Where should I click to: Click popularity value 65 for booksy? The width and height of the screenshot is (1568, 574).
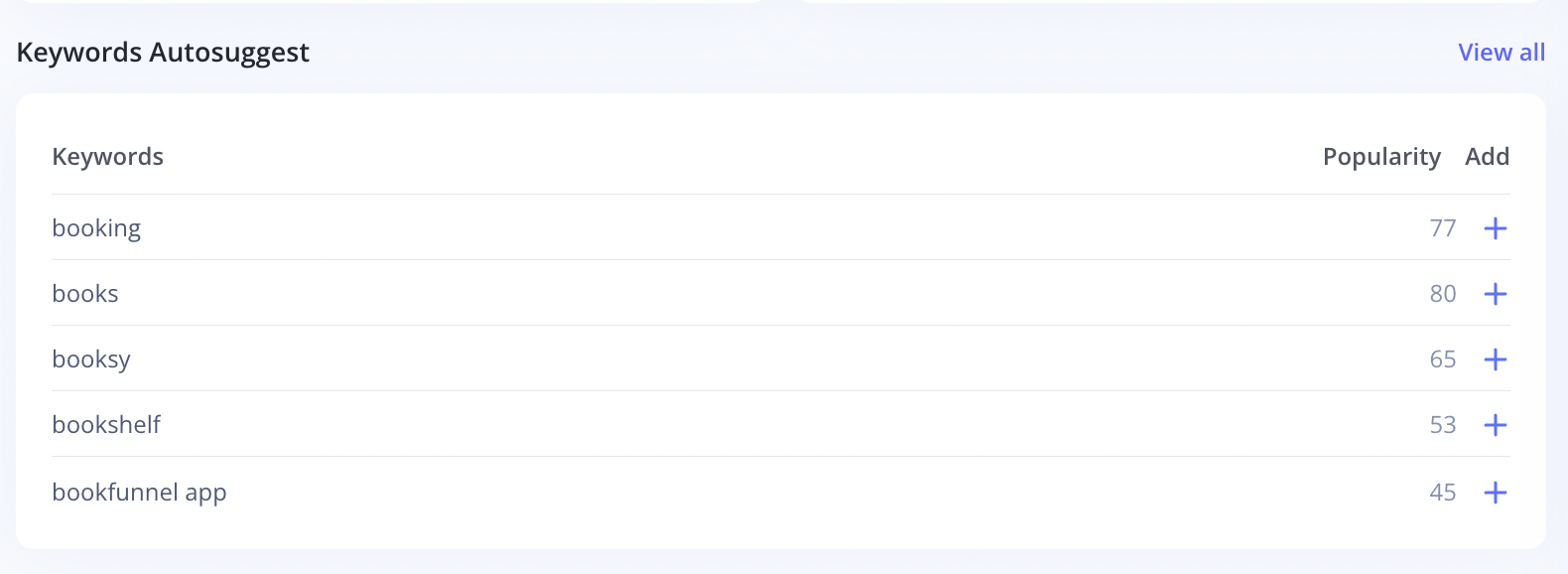click(x=1442, y=359)
